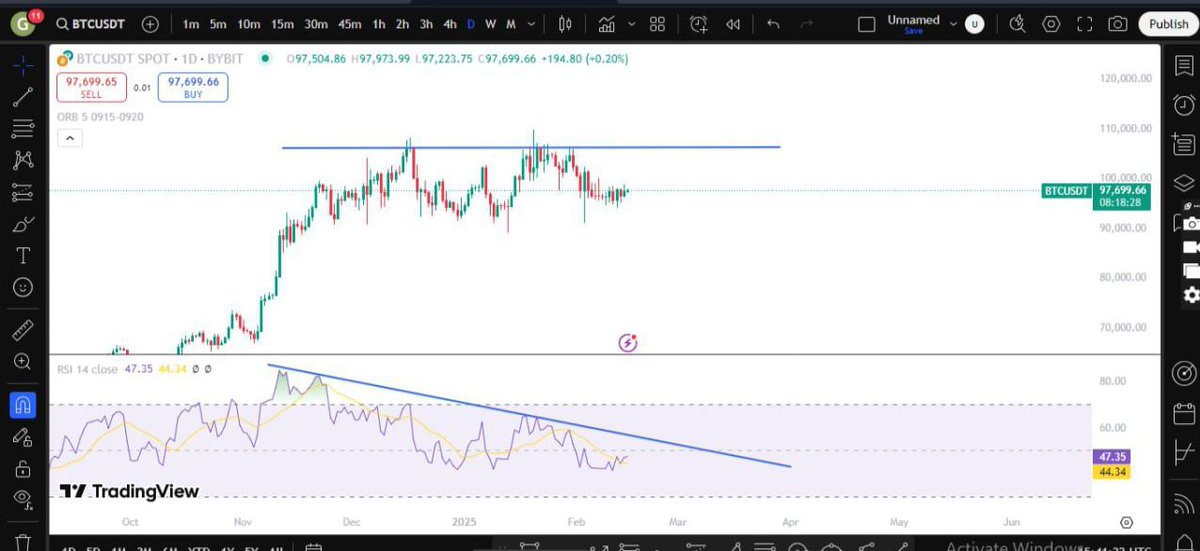
Task: Switch to the 1h timeframe
Action: point(378,24)
